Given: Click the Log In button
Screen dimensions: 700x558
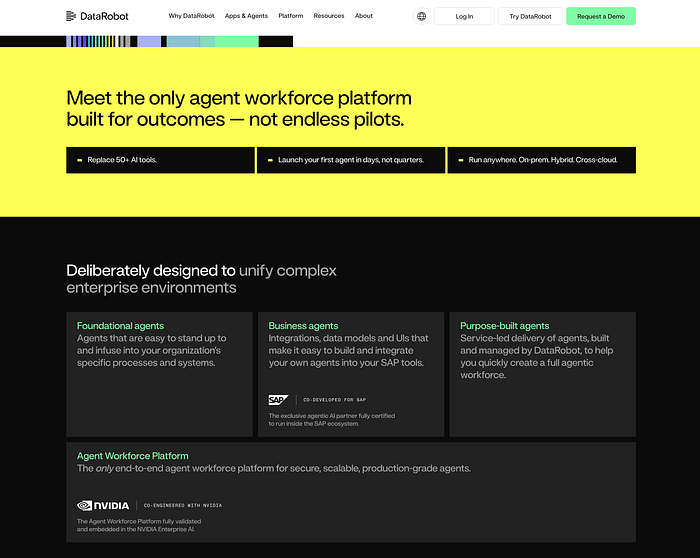Looking at the screenshot, I should coord(464,16).
